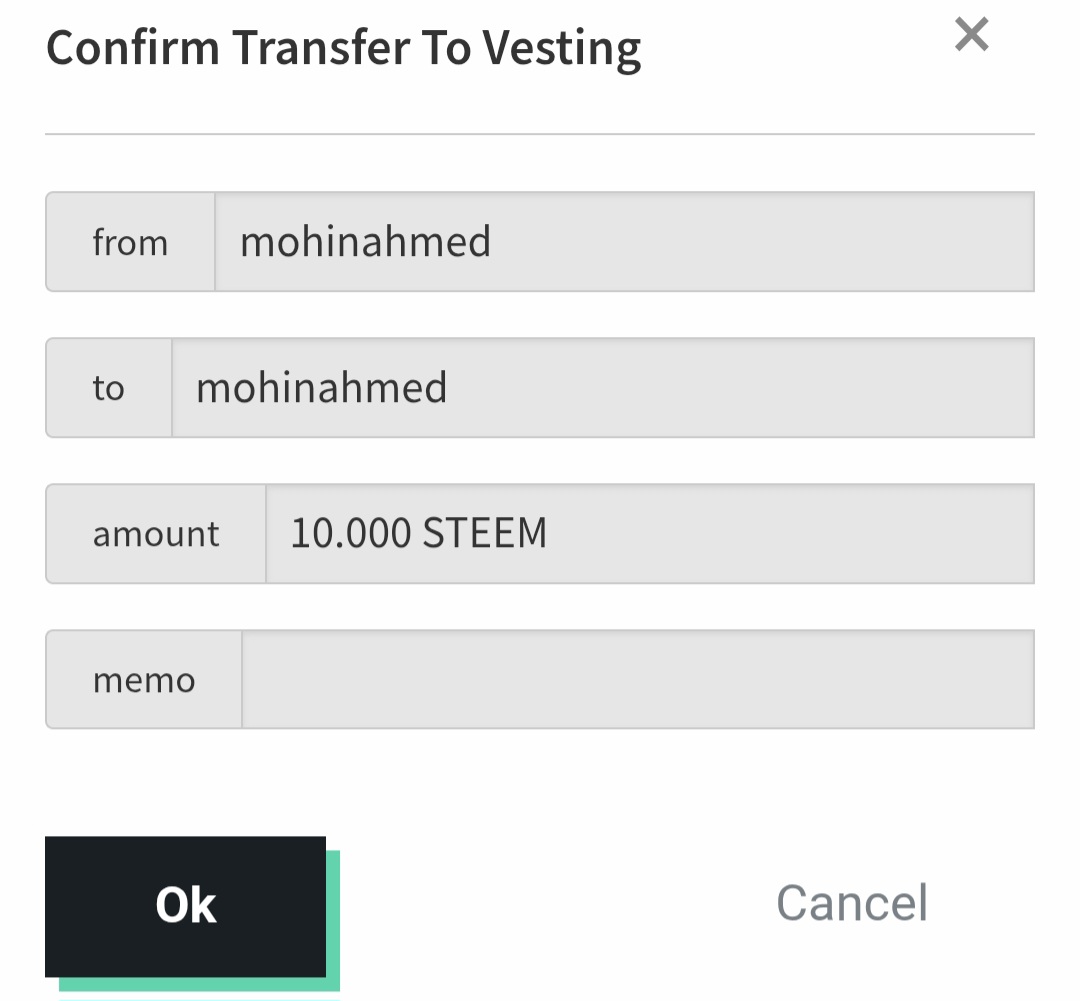Close the dialog with the X icon
The height and width of the screenshot is (1001, 1080).
tap(971, 35)
